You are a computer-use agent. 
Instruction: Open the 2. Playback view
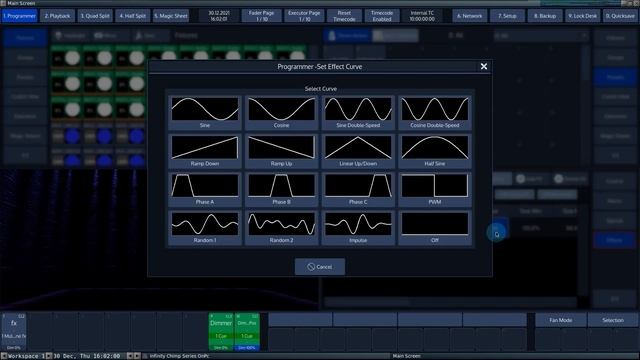pyautogui.click(x=57, y=16)
